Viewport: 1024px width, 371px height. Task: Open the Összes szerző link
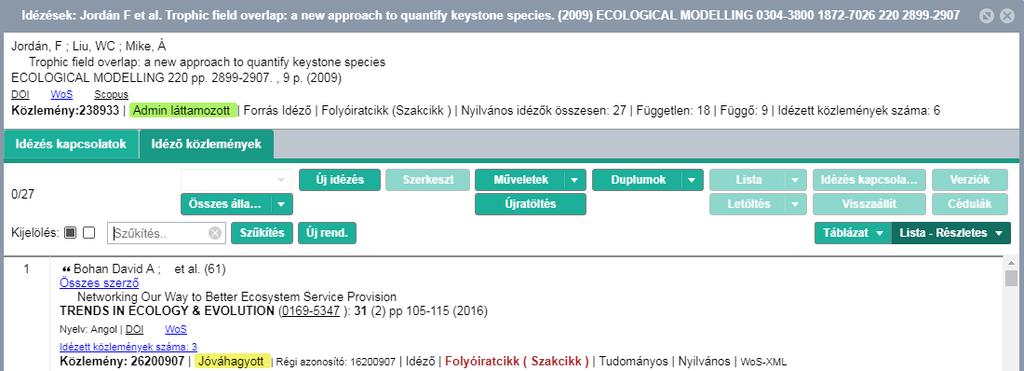[99, 283]
